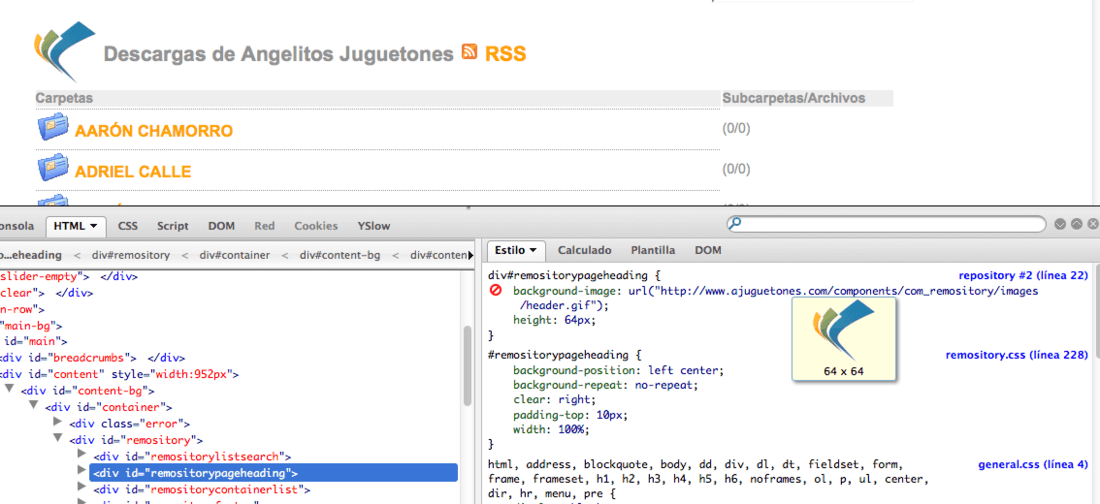Switch to the Script panel tab
The height and width of the screenshot is (504, 1100).
tap(173, 226)
